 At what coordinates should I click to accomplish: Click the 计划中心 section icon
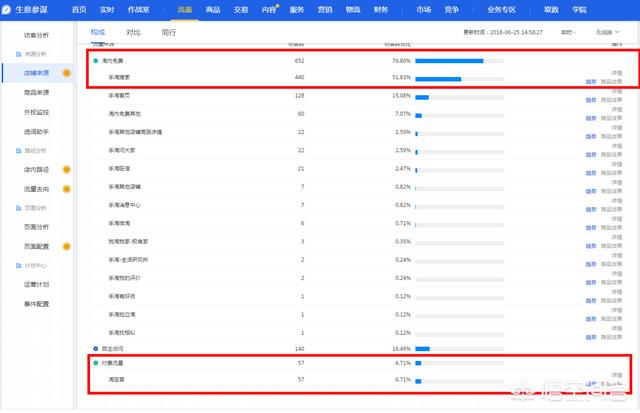coord(16,265)
